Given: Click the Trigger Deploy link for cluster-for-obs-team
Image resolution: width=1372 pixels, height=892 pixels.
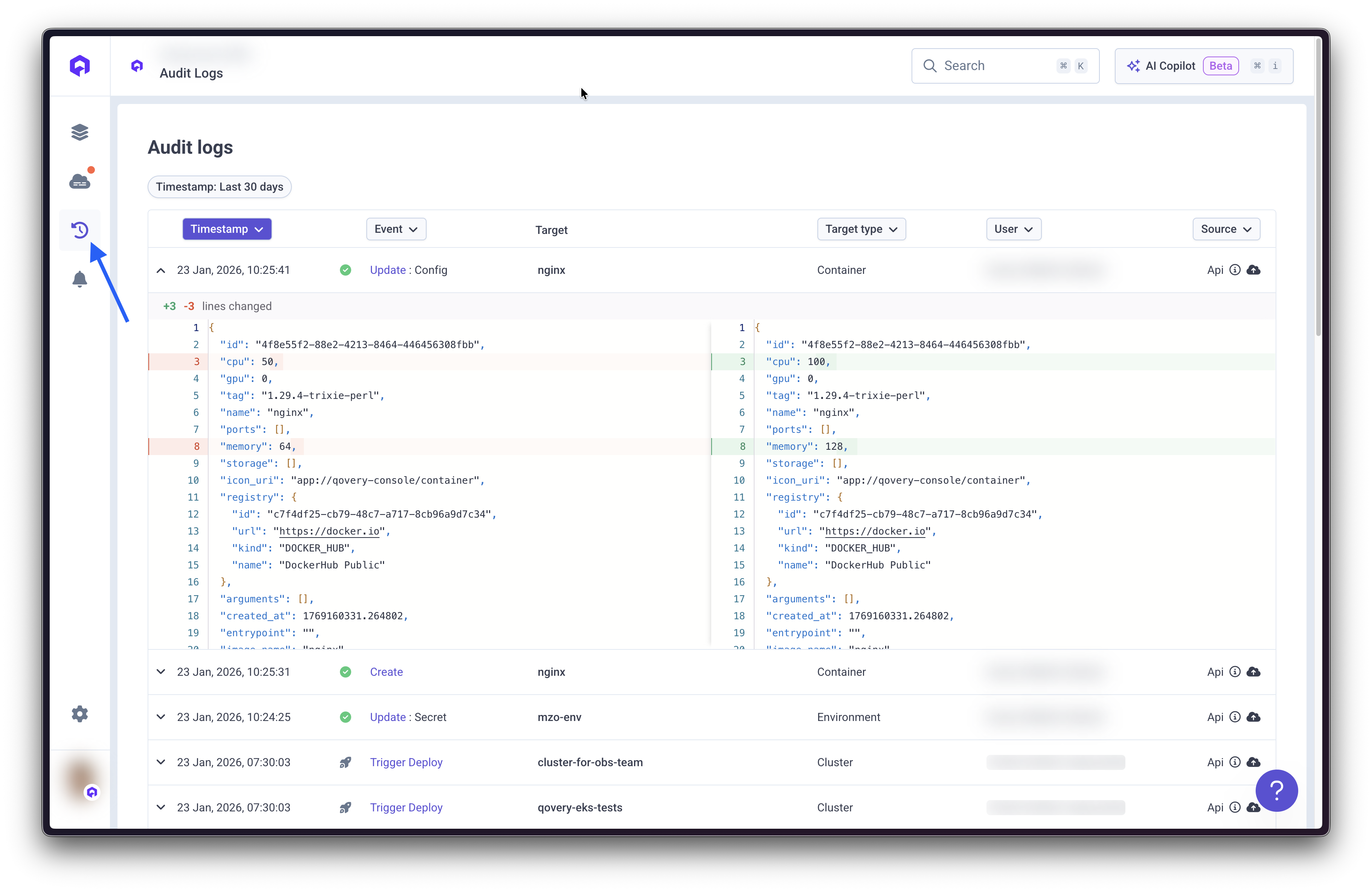Looking at the screenshot, I should click(406, 762).
